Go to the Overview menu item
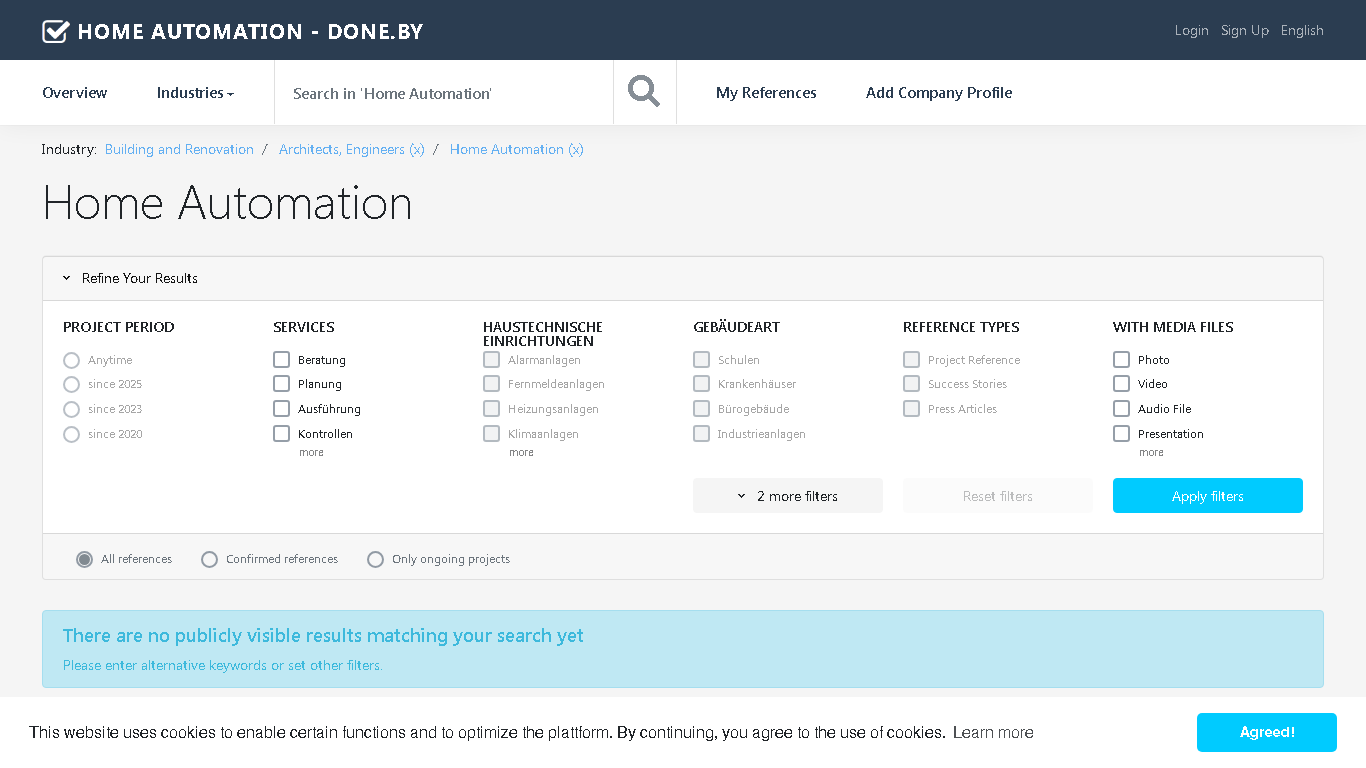The height and width of the screenshot is (768, 1366). [75, 93]
